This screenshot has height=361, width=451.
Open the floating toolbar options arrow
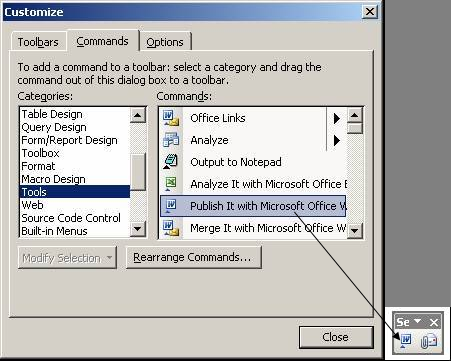[417, 321]
